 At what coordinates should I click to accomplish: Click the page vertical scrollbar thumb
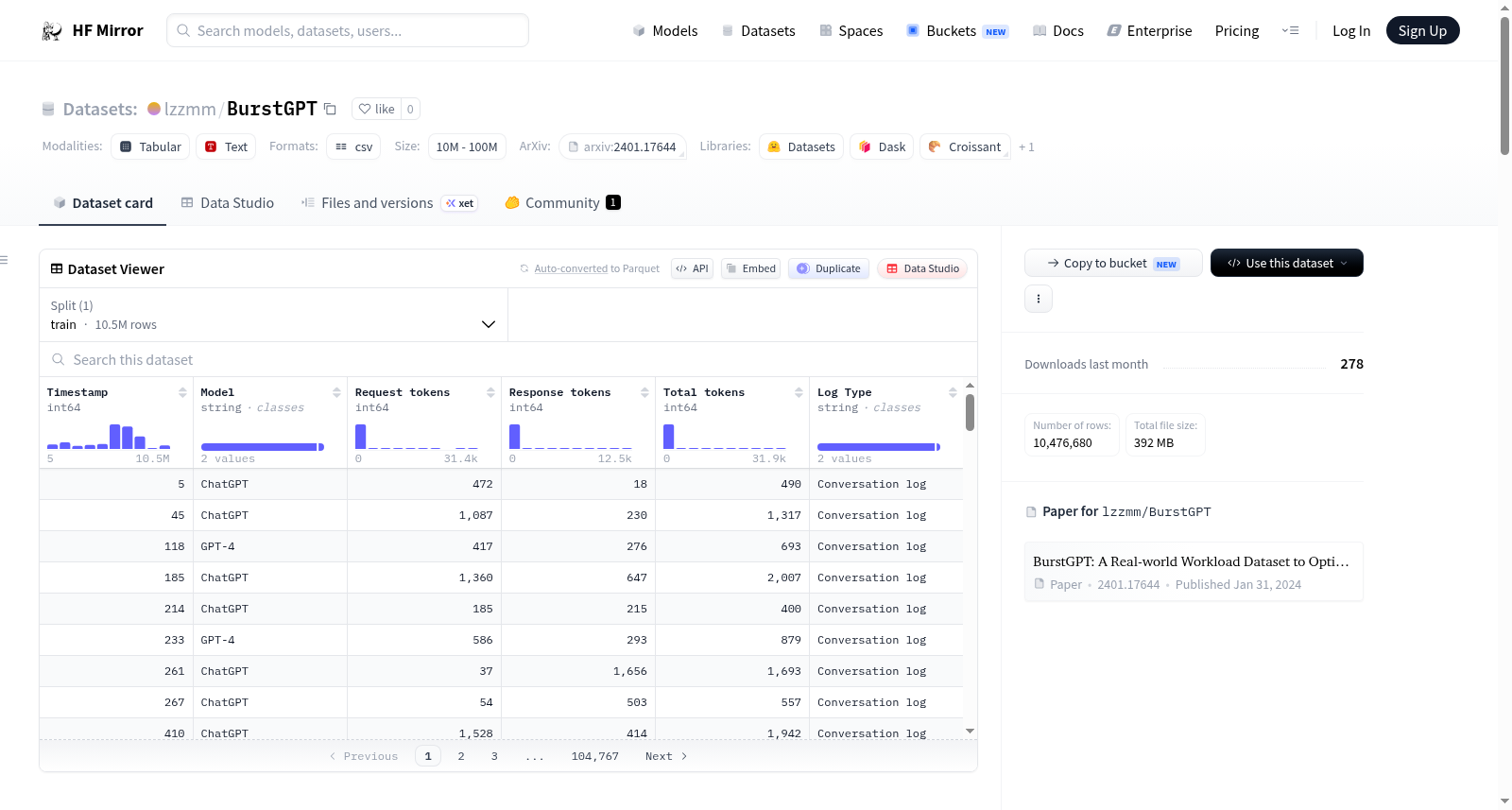tap(1504, 85)
